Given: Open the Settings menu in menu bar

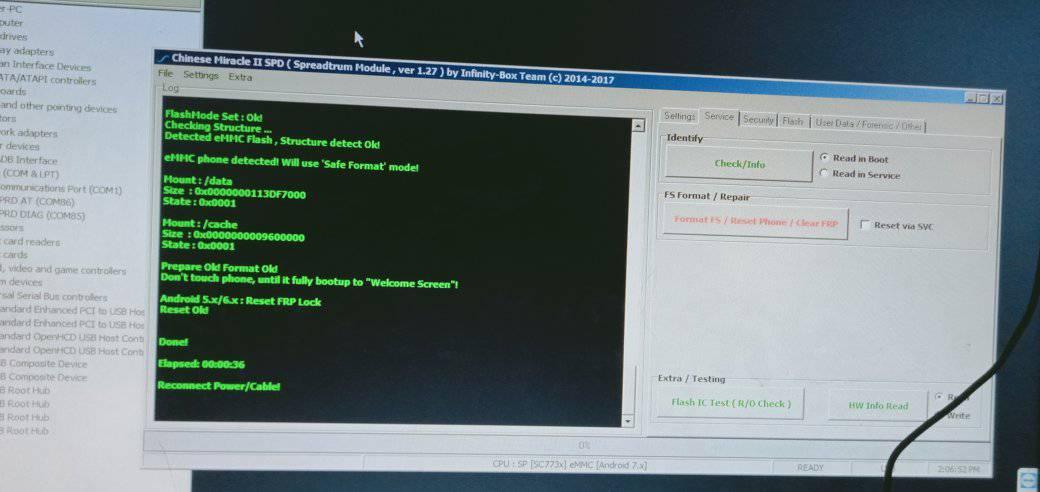Looking at the screenshot, I should point(200,75).
